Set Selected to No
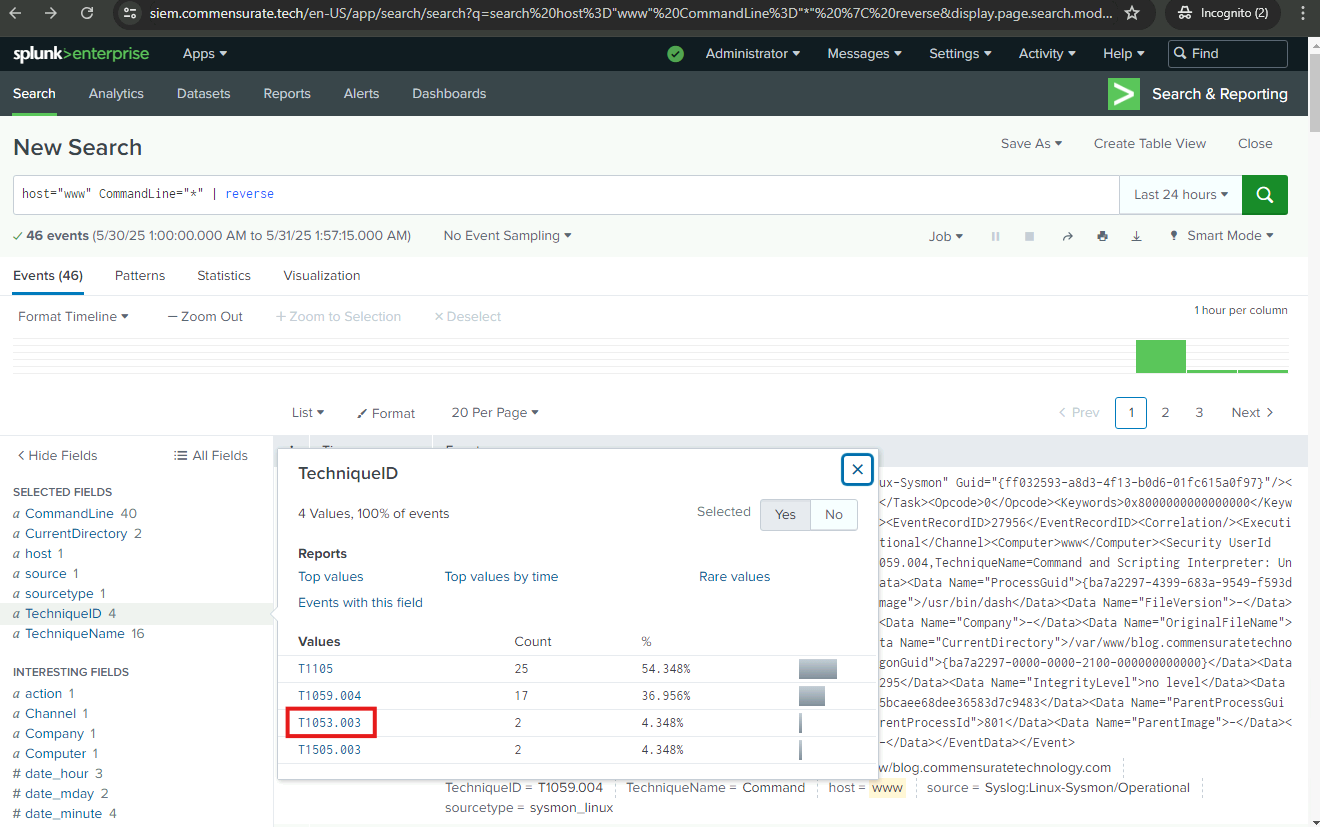This screenshot has height=827, width=1320. pos(833,514)
